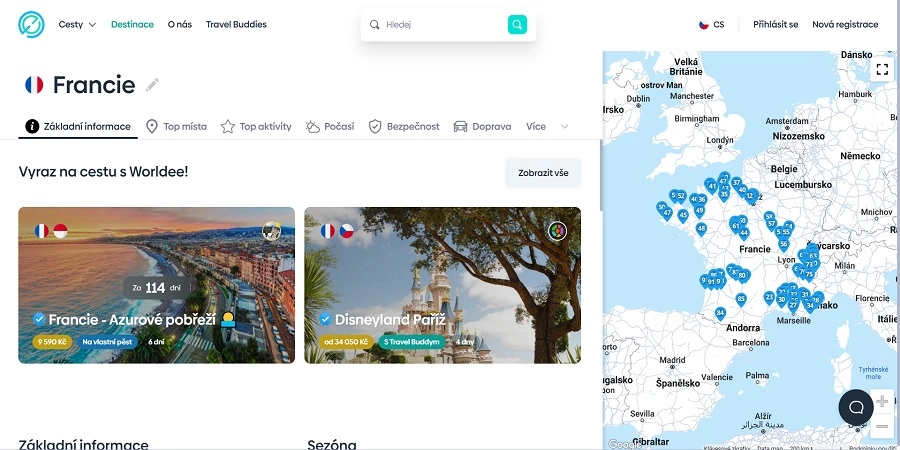Viewport: 900px width, 450px height.
Task: Select the Základní informace tab
Action: click(78, 127)
